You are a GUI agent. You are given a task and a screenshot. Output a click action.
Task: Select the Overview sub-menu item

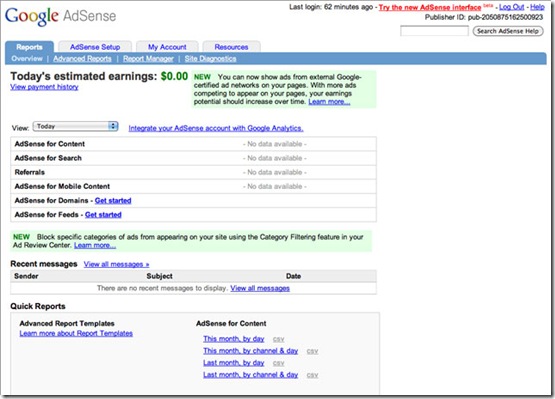pyautogui.click(x=27, y=59)
